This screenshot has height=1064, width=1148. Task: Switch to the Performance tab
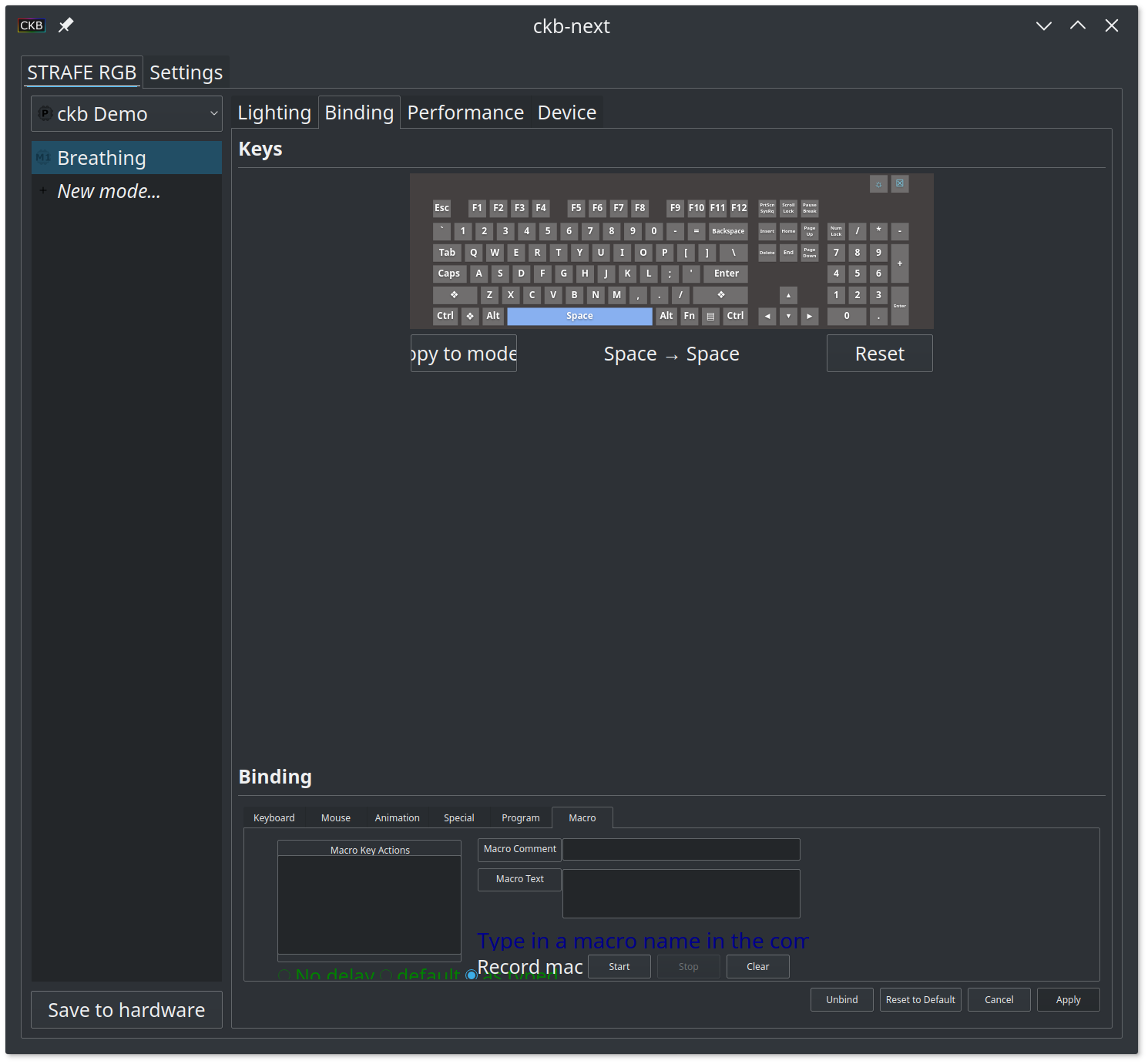point(465,112)
